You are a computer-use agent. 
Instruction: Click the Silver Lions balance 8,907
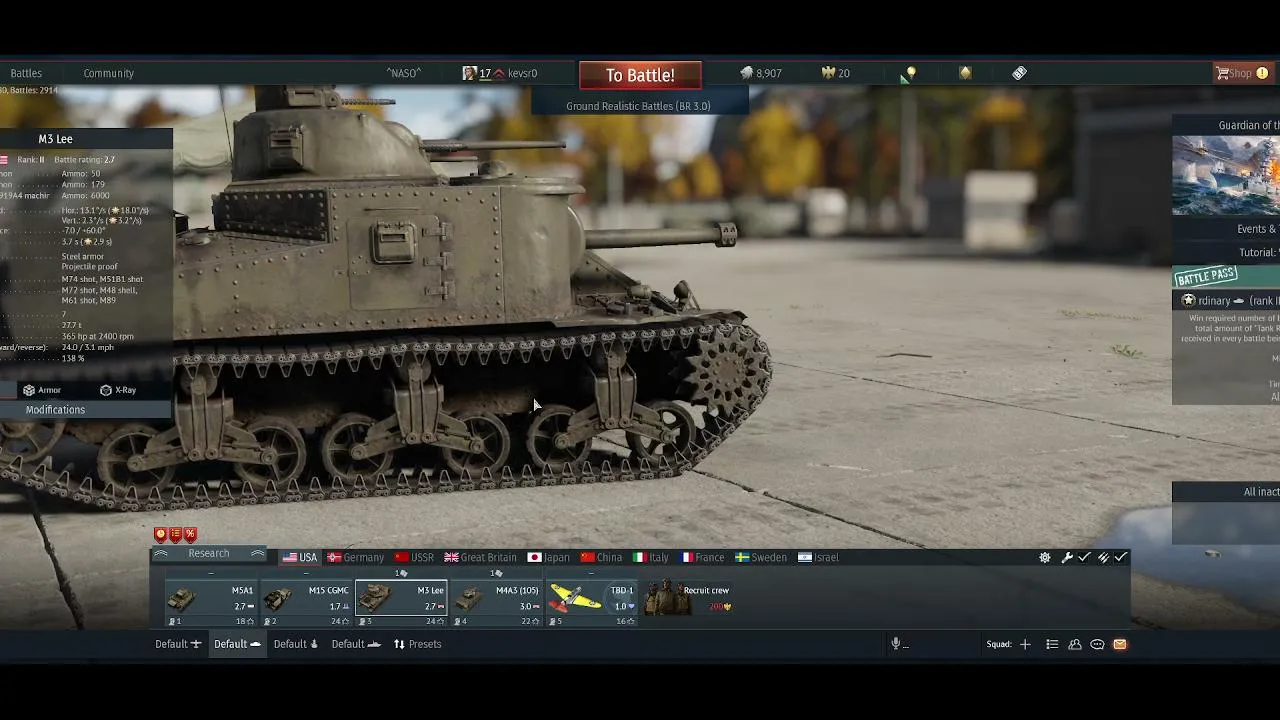pyautogui.click(x=760, y=73)
